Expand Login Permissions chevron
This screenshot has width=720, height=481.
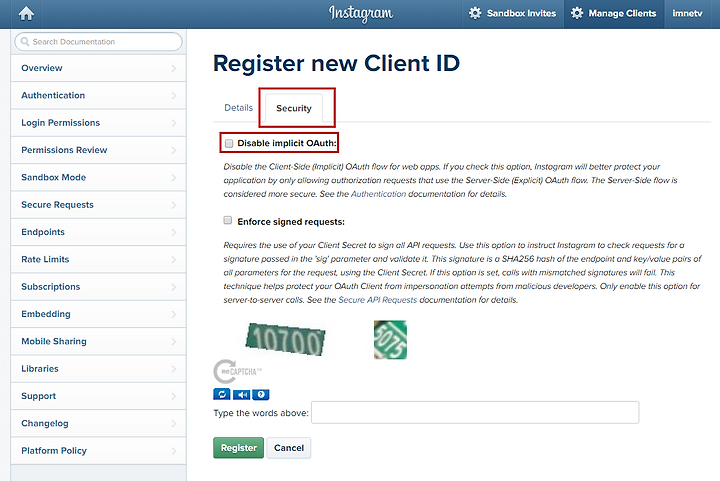(174, 123)
